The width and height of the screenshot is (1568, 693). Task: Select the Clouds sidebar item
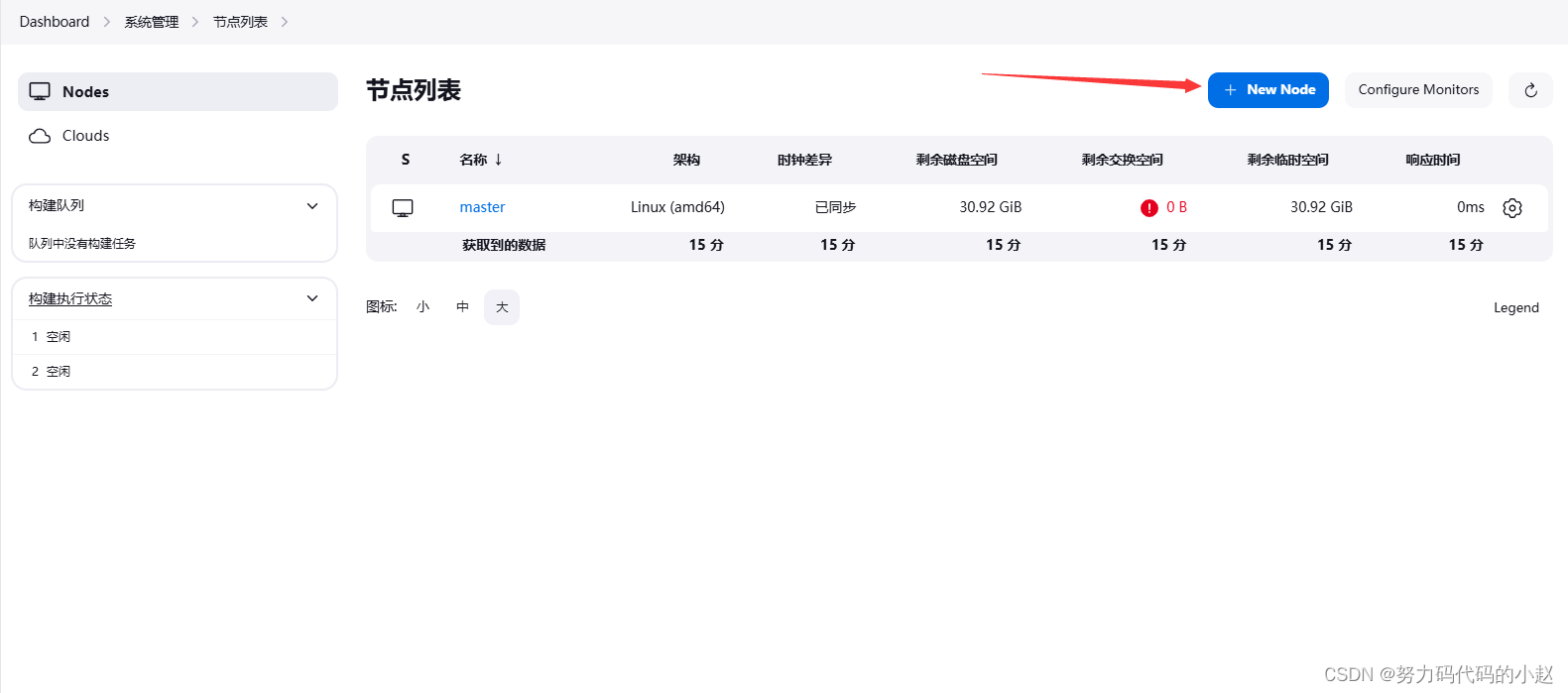coord(178,136)
